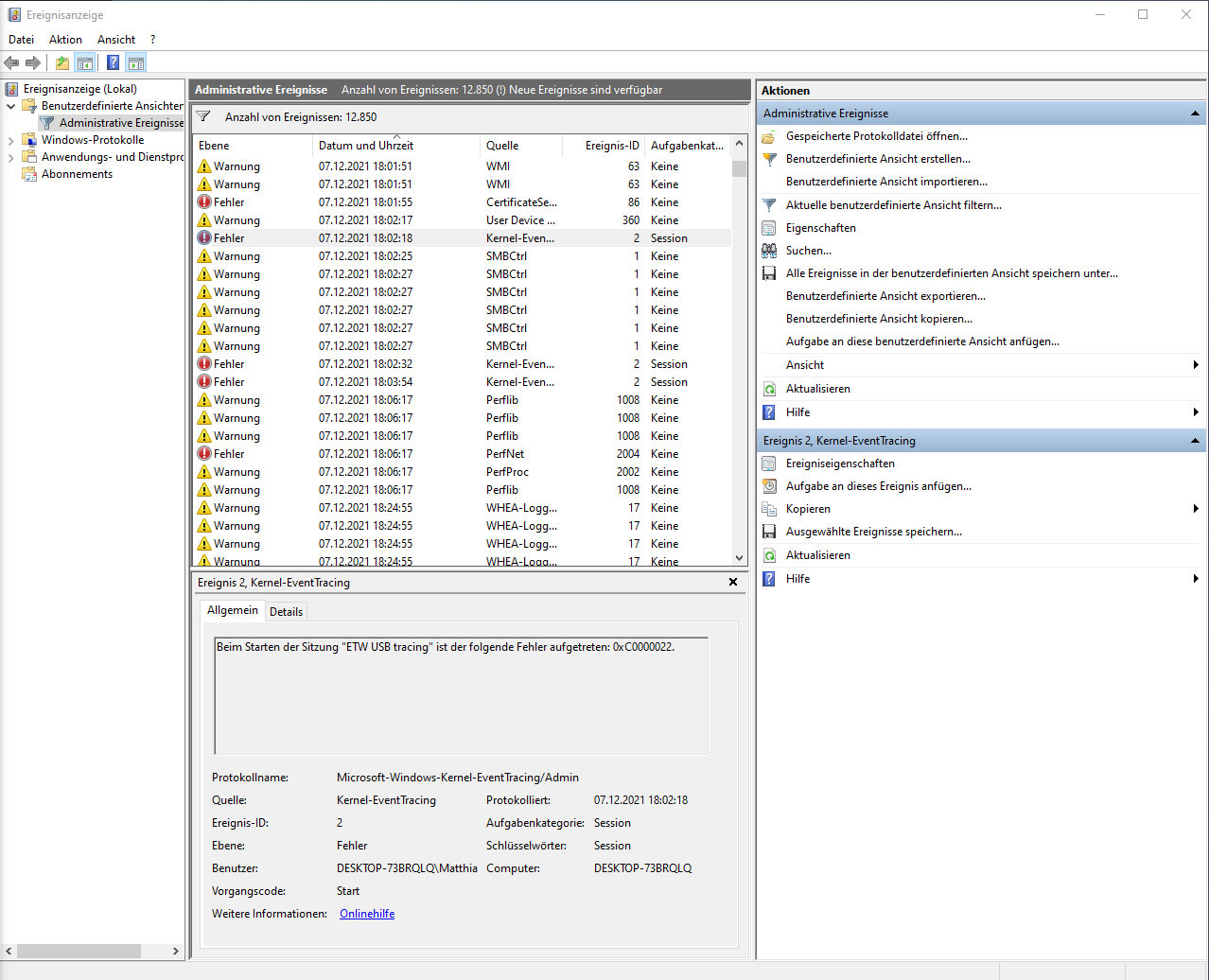
Task: Open the Datei menu
Action: pos(21,40)
